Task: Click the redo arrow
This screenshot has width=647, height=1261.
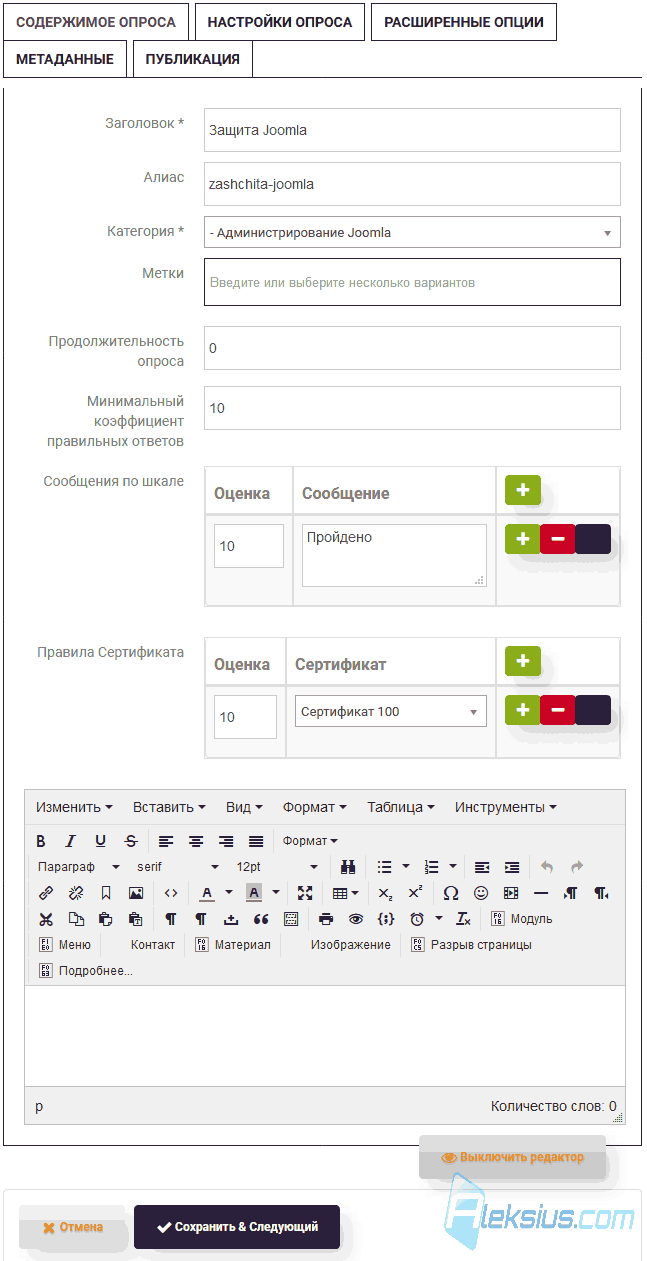Action: 577,867
